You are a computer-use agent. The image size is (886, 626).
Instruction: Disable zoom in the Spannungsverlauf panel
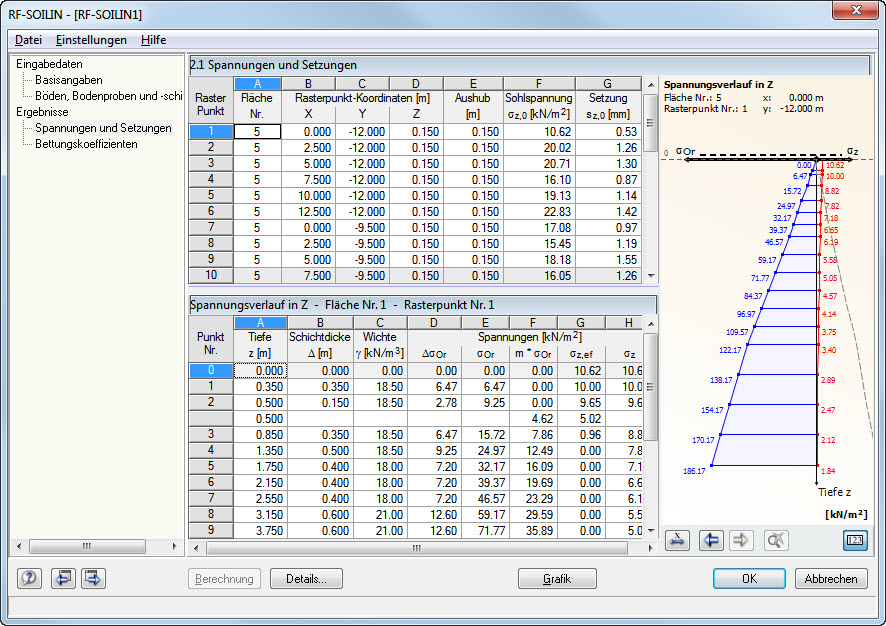click(776, 540)
